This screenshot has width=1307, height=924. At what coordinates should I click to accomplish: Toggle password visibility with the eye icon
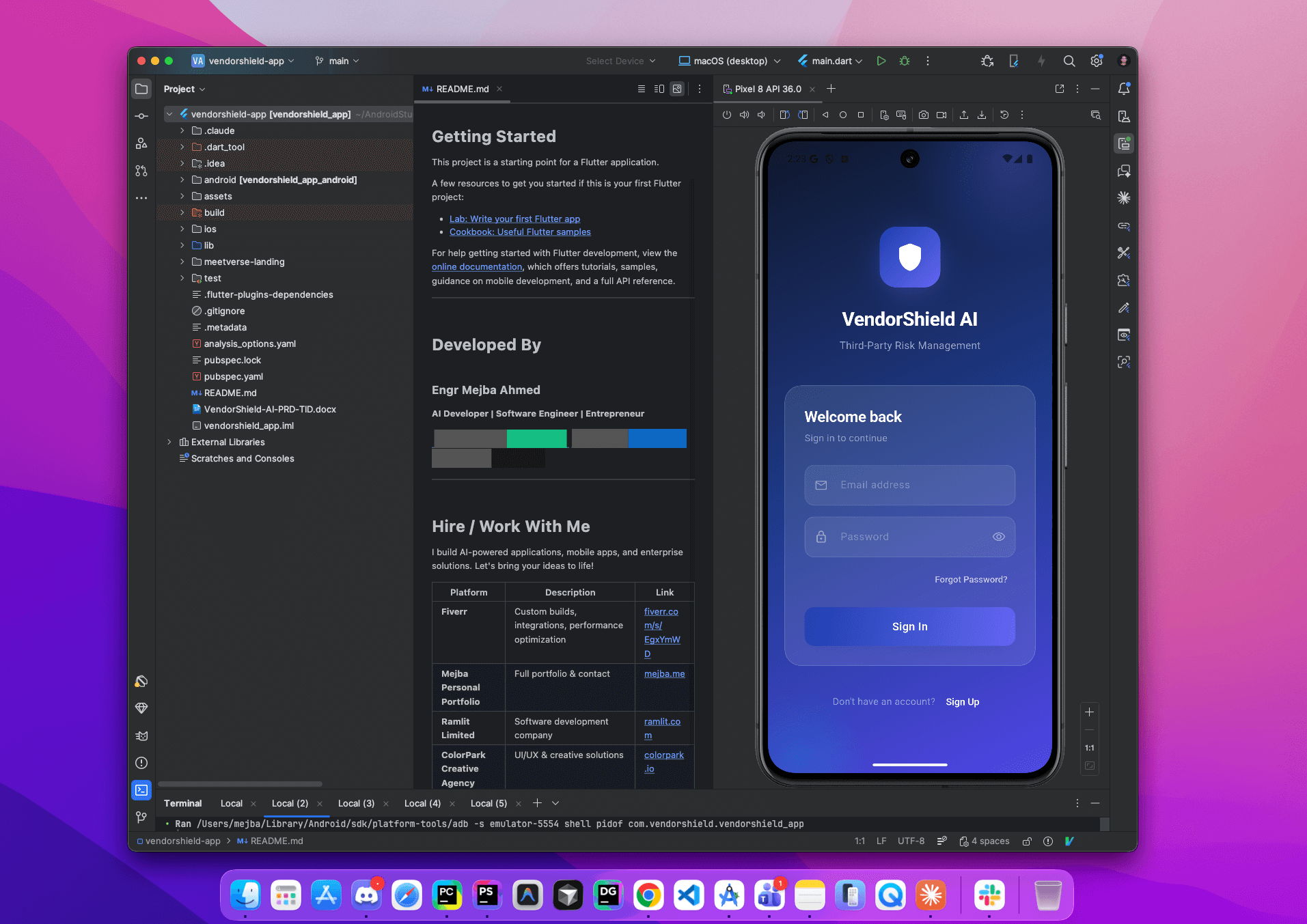click(x=999, y=537)
